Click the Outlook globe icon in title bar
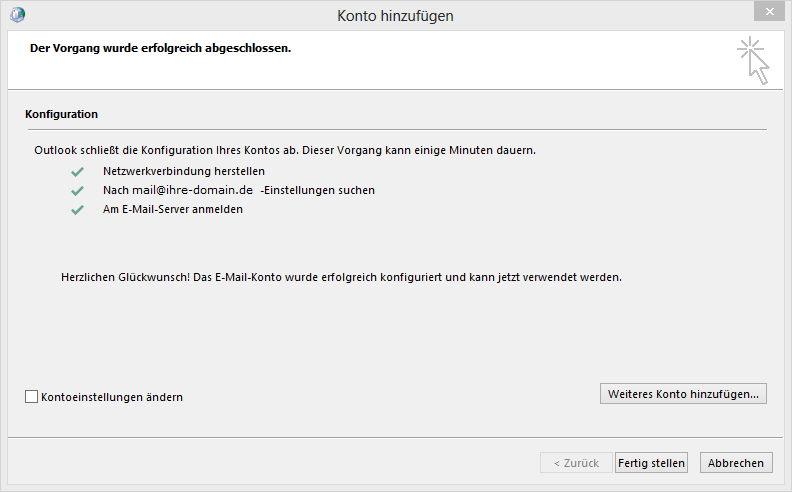The height and width of the screenshot is (492, 792). click(18, 15)
